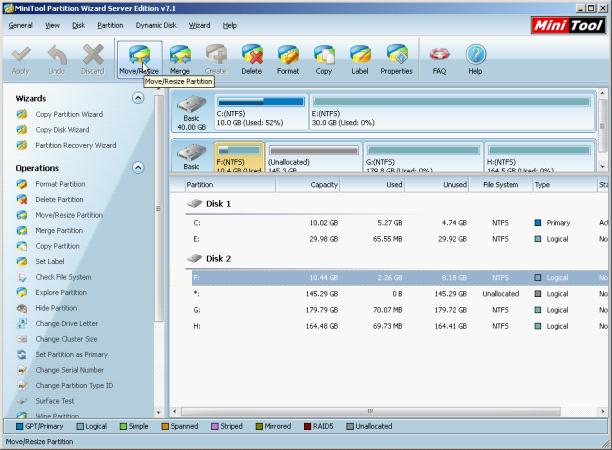Click Set Partition as Primary icon
Screen dimensions: 612x450
click(x=22, y=354)
